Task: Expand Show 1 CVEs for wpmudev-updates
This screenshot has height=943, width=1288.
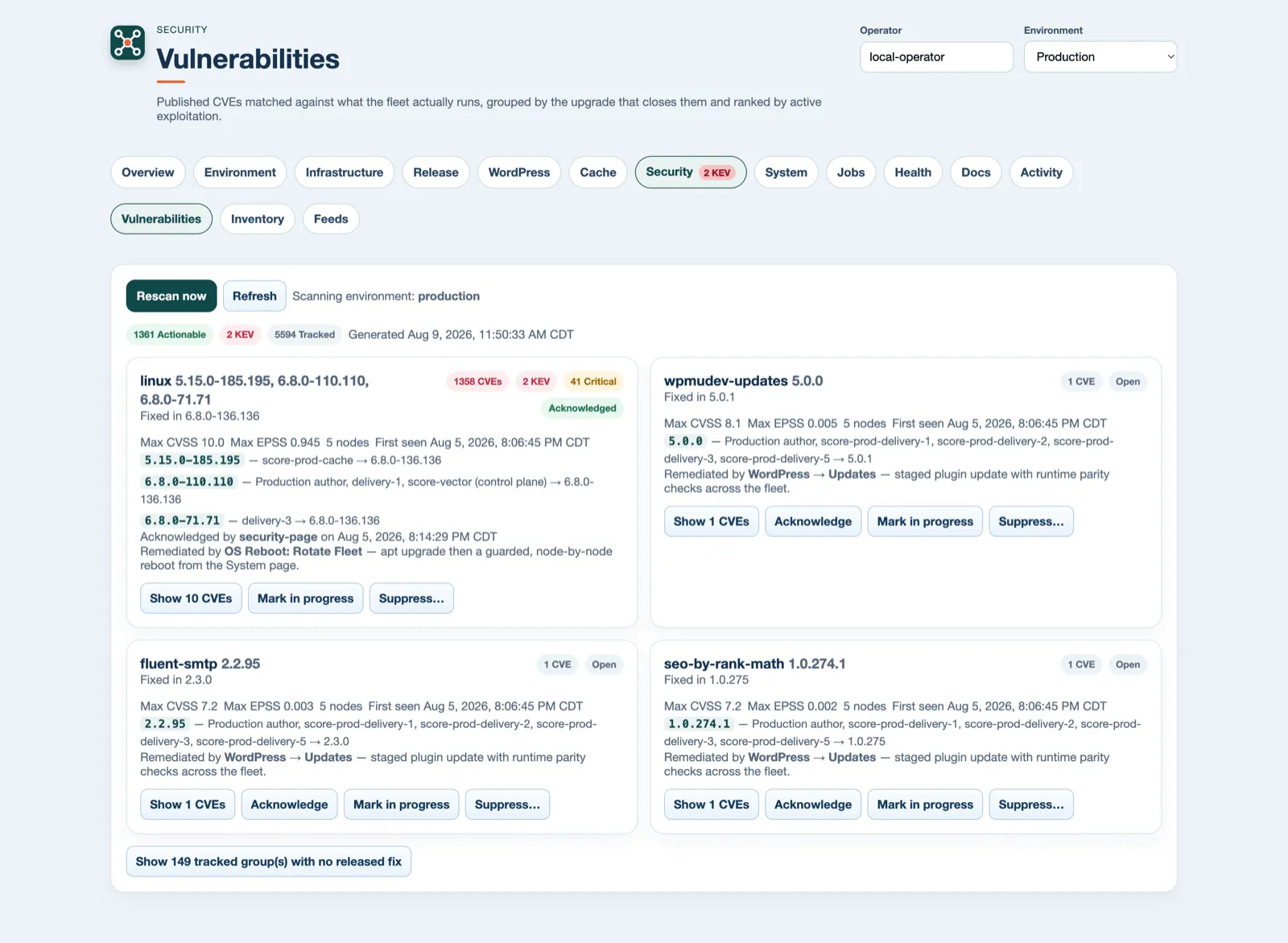Action: click(711, 522)
